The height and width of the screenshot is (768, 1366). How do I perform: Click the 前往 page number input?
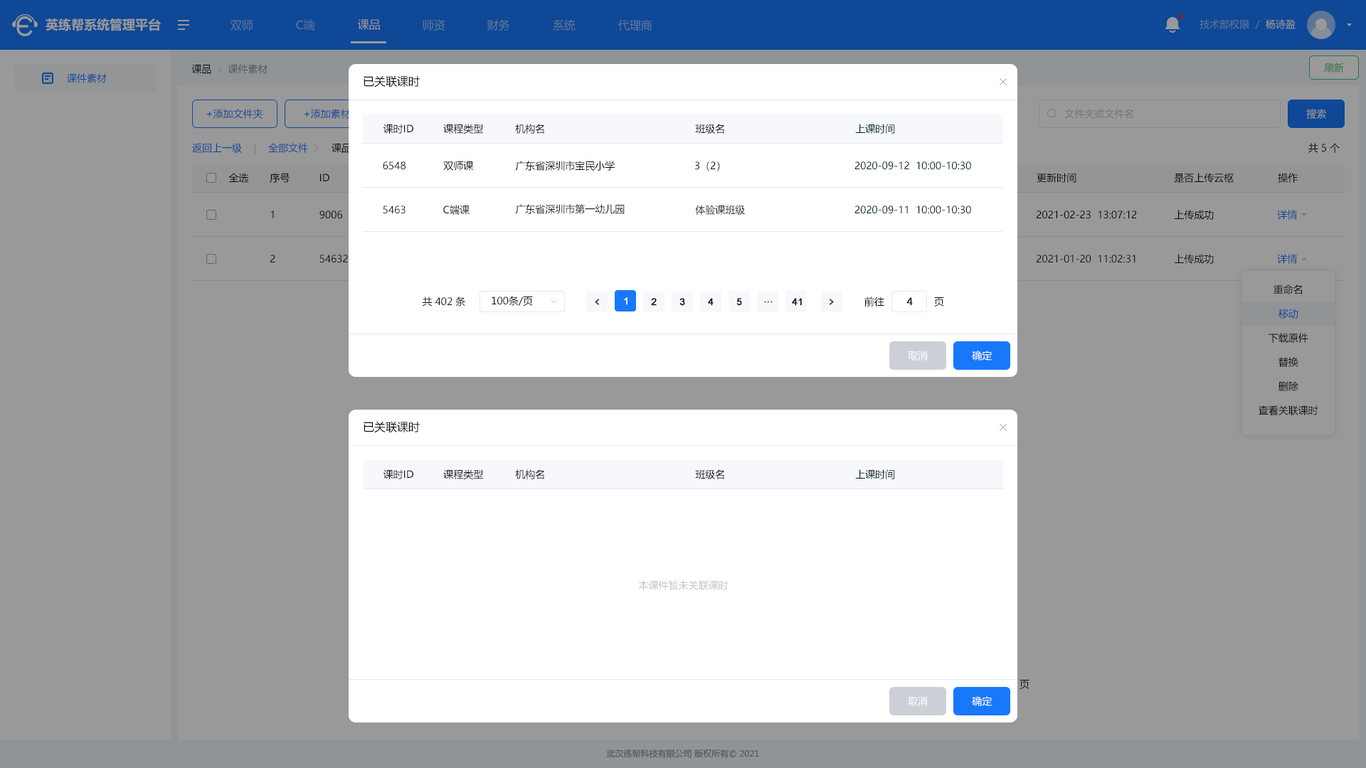909,301
